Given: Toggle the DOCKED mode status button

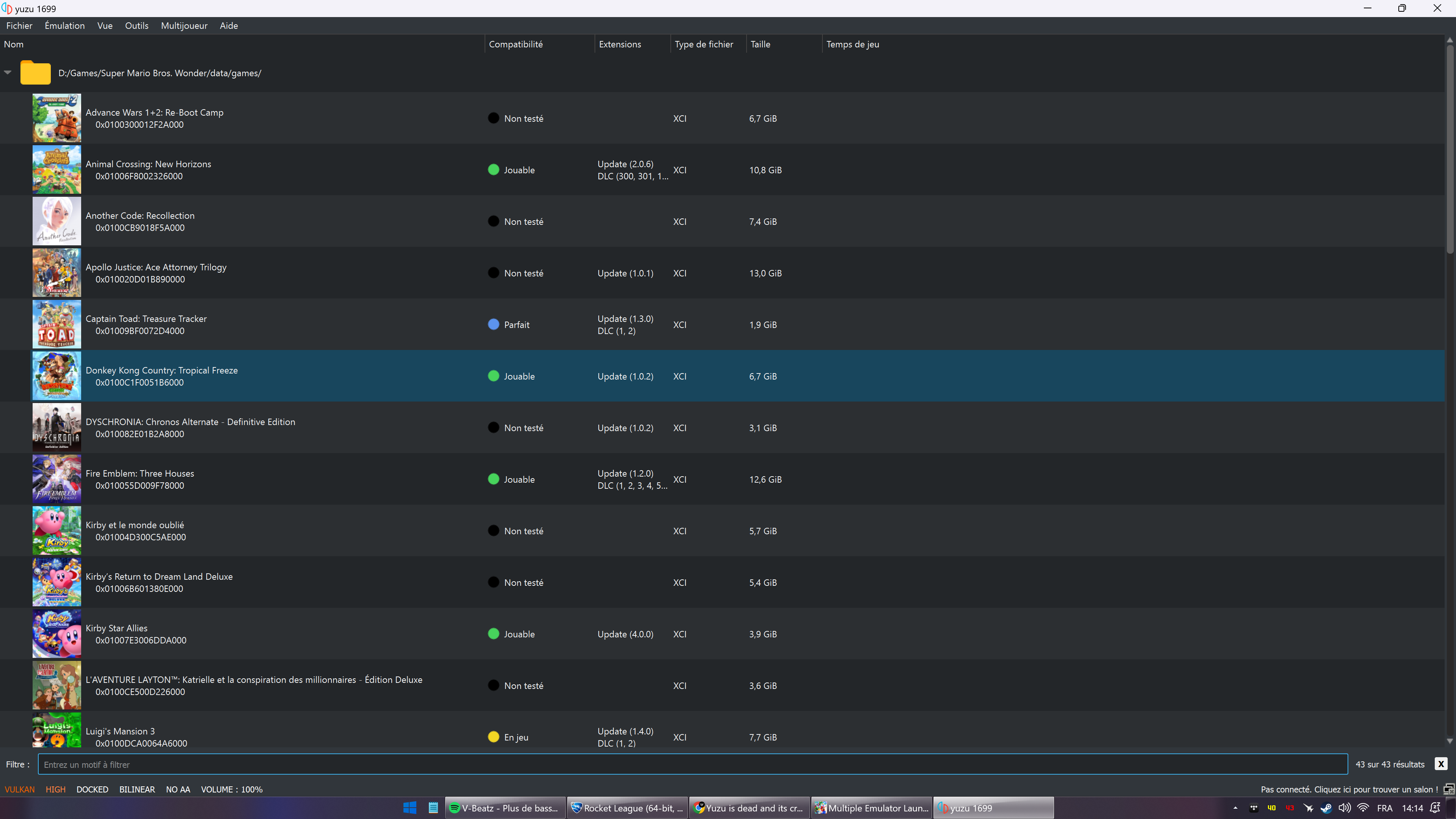Looking at the screenshot, I should tap(92, 789).
